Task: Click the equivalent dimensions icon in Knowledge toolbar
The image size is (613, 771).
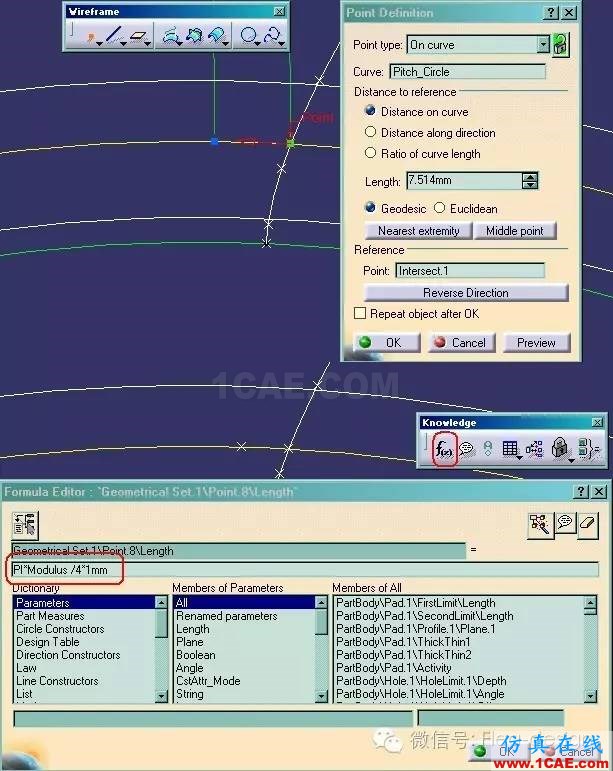Action: pos(589,448)
